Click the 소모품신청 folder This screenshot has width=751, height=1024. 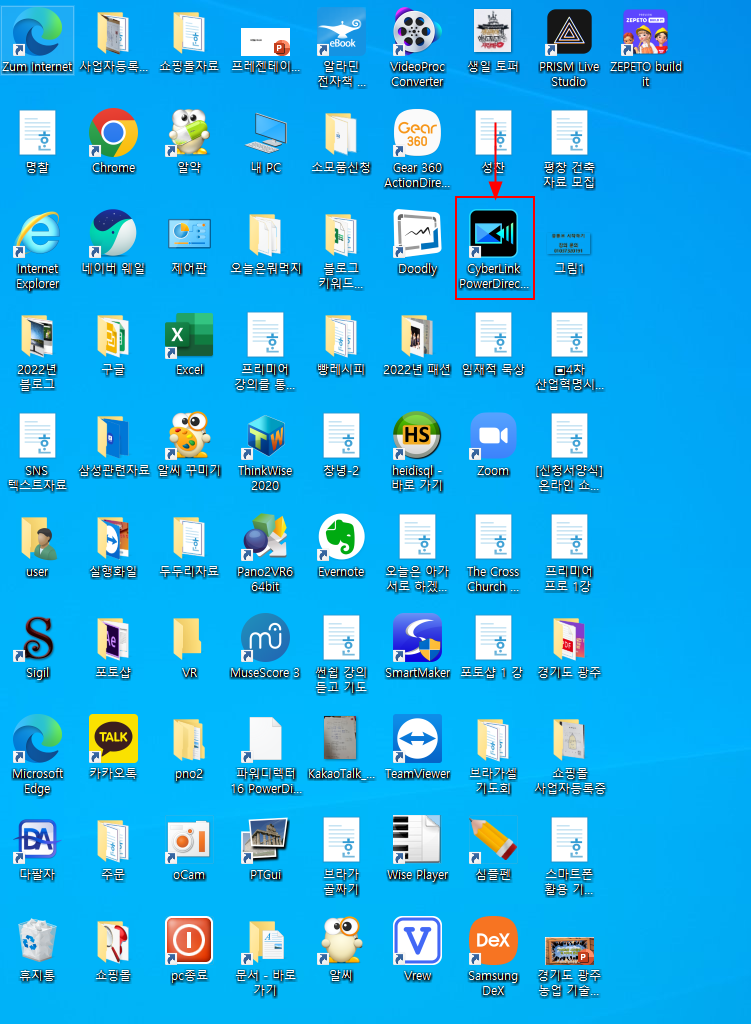(341, 133)
